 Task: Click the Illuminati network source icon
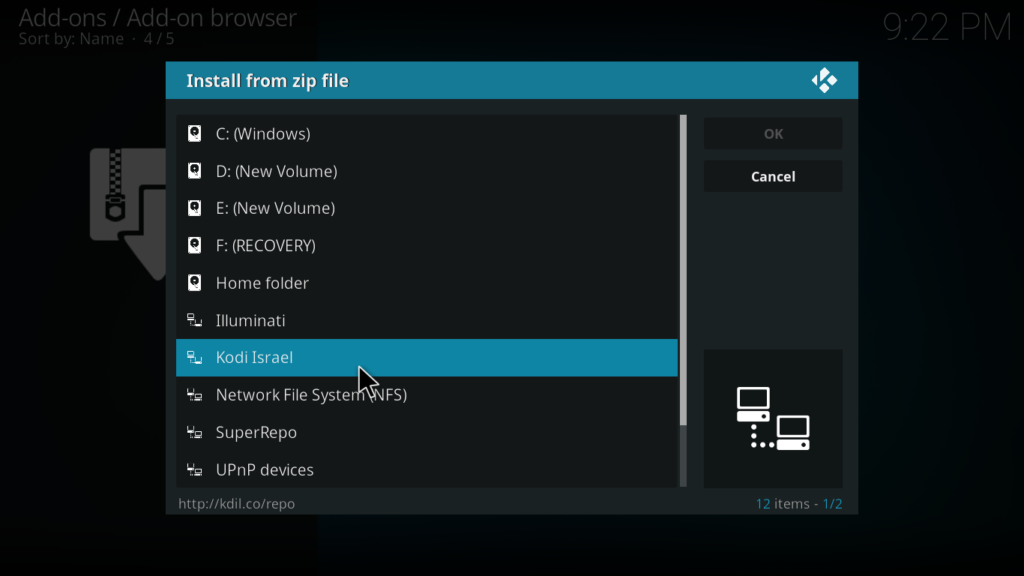[x=195, y=320]
